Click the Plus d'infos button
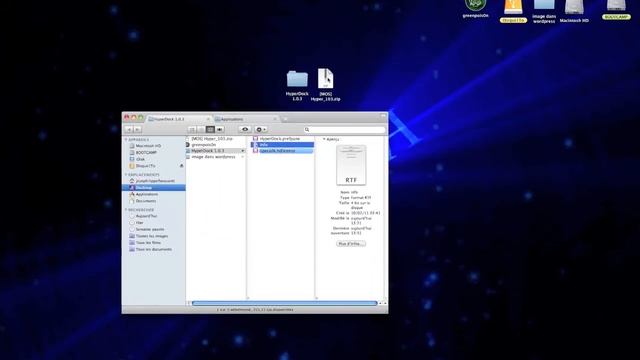 (351, 244)
